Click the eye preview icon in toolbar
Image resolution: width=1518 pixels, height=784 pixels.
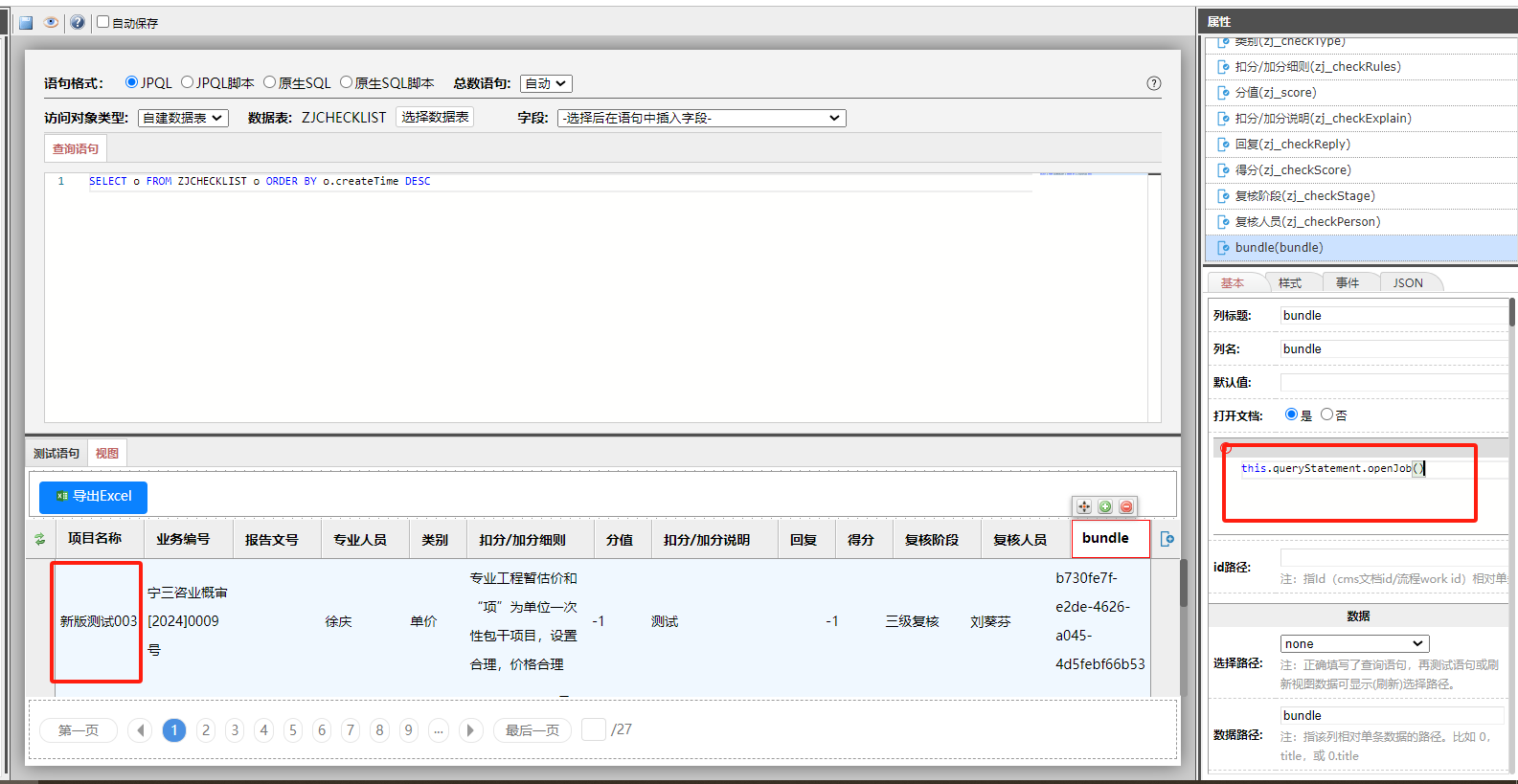(x=52, y=22)
